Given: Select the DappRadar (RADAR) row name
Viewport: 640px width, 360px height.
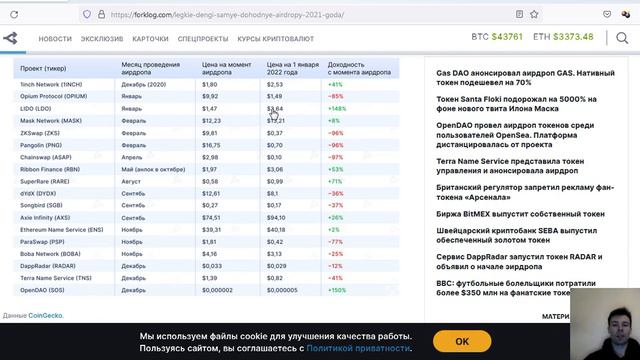Looking at the screenshot, I should click(48, 266).
